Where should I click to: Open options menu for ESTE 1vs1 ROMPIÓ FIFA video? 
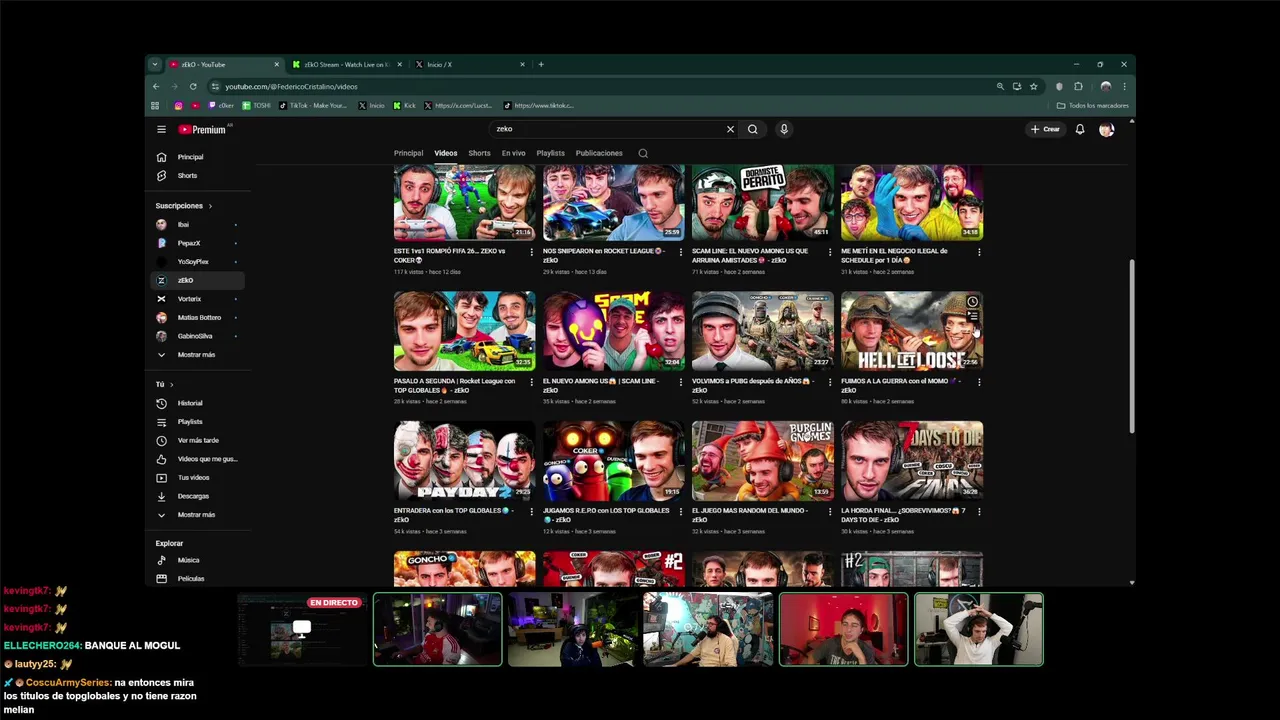pos(531,252)
